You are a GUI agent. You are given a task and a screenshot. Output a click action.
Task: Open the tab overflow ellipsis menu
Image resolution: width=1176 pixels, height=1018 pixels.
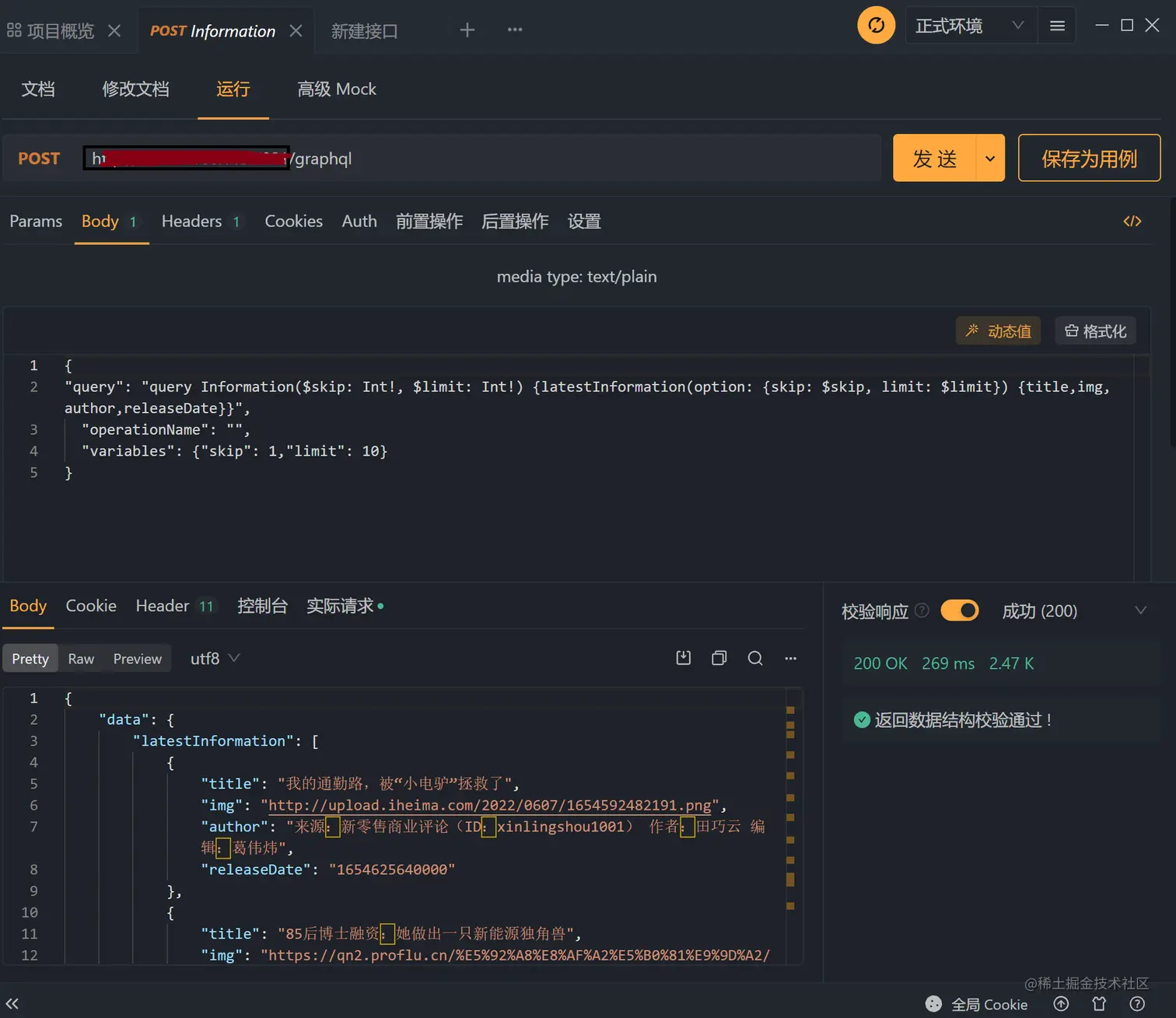[515, 30]
